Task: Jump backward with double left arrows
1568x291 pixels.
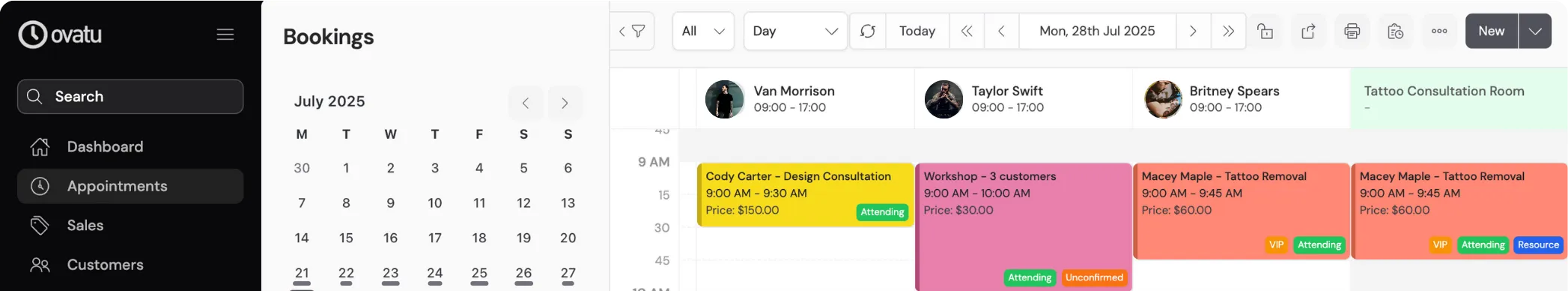Action: (x=967, y=31)
